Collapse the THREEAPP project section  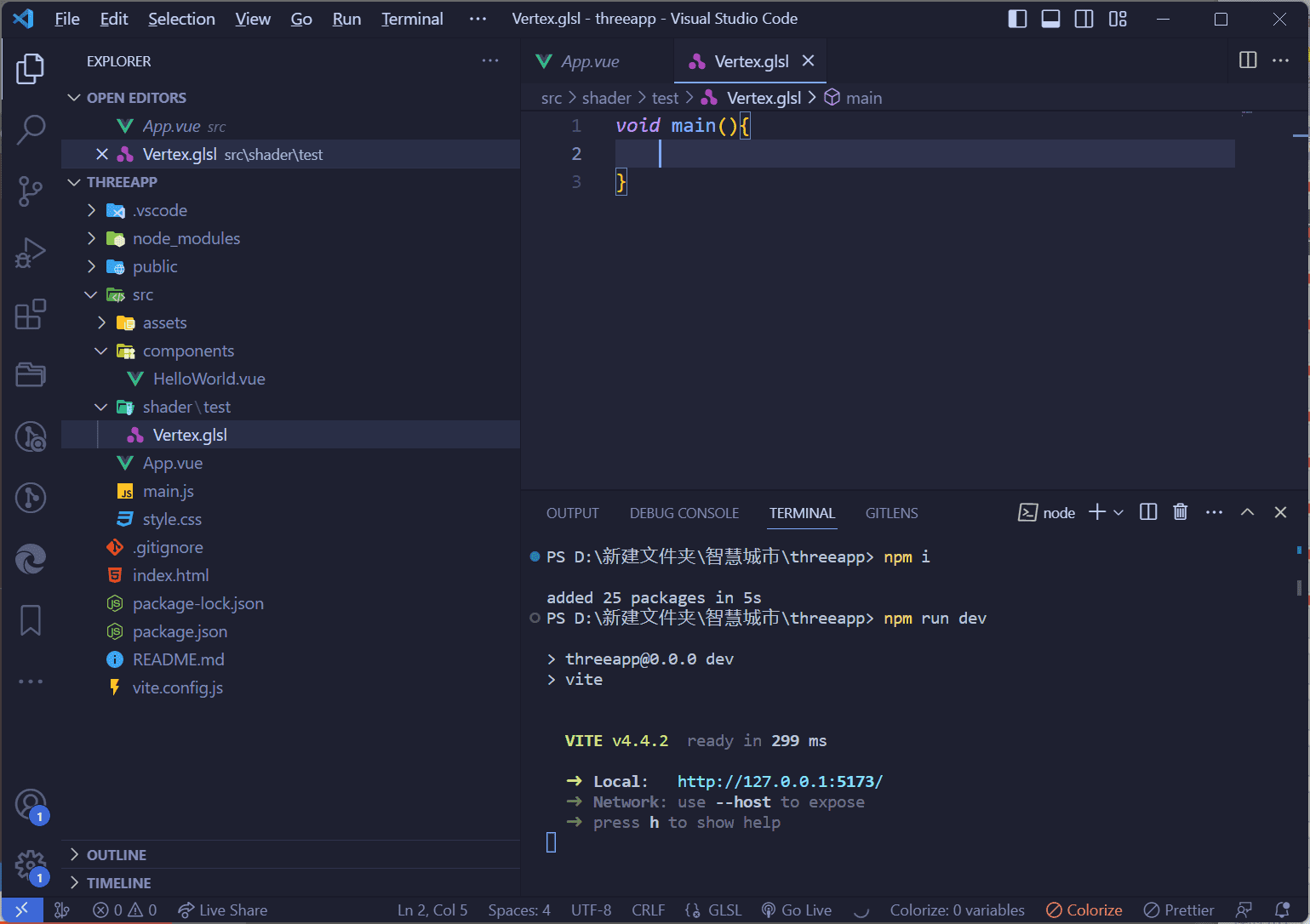click(x=74, y=182)
